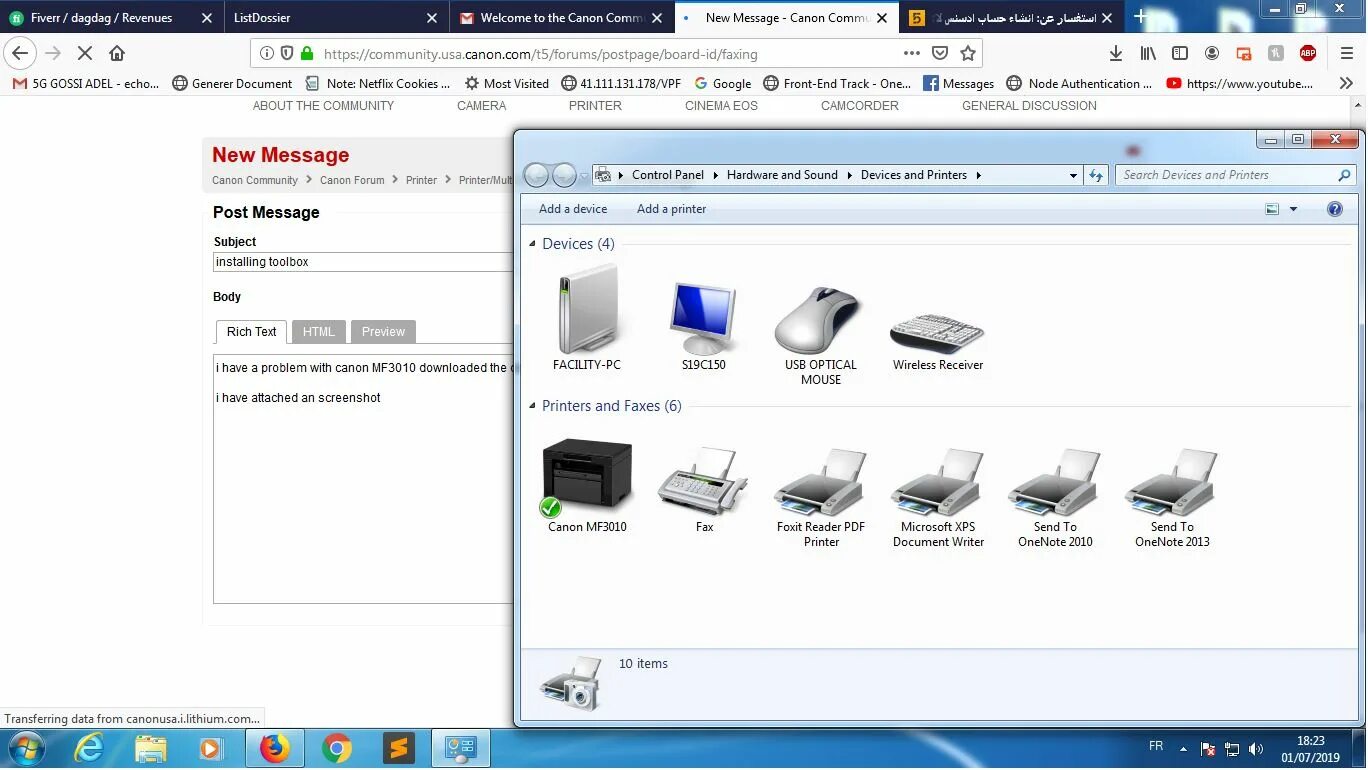Collapse the Printers and Faxes (6) group
The width and height of the screenshot is (1368, 770).
point(533,406)
